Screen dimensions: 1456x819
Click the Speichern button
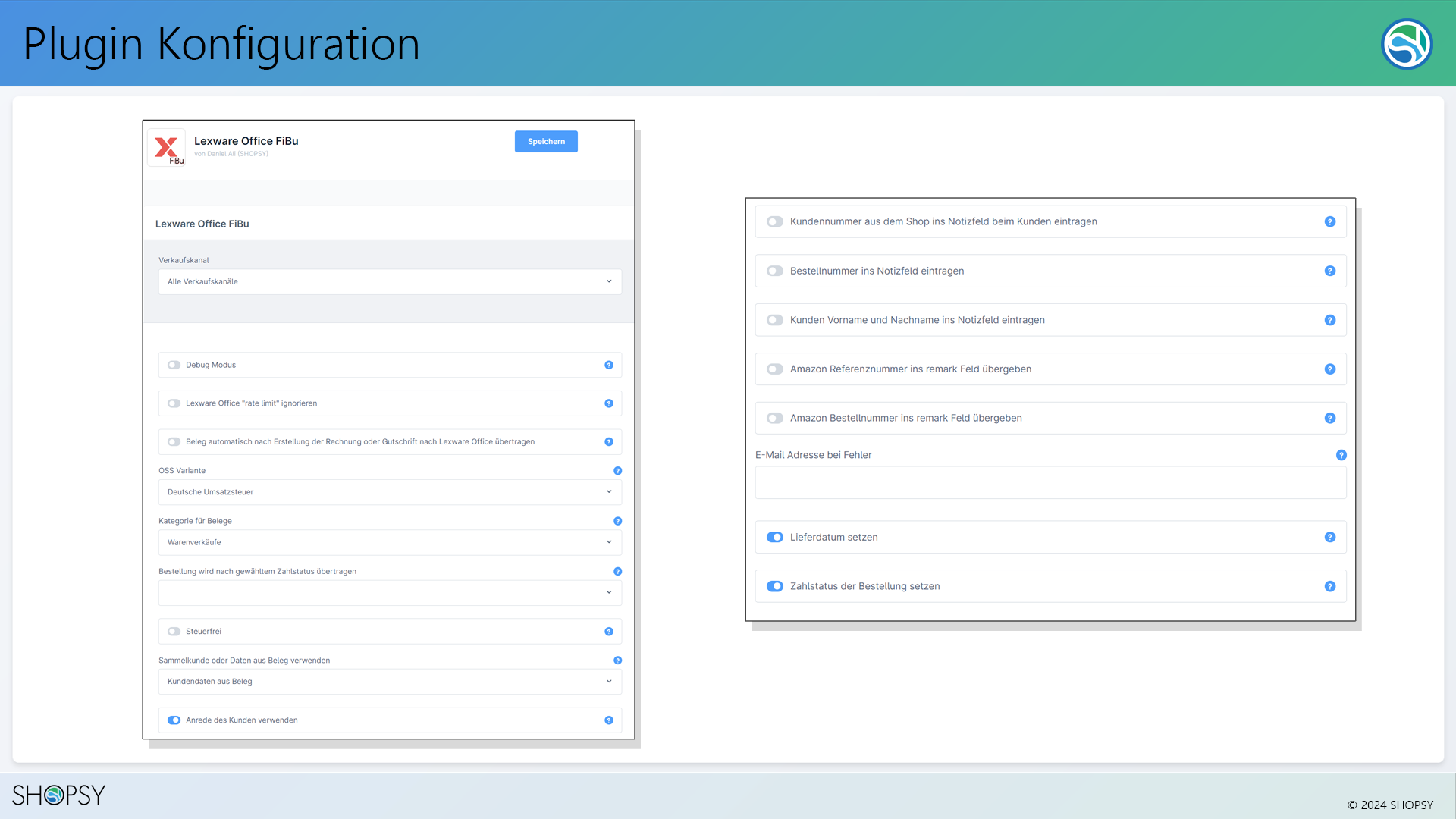point(546,142)
